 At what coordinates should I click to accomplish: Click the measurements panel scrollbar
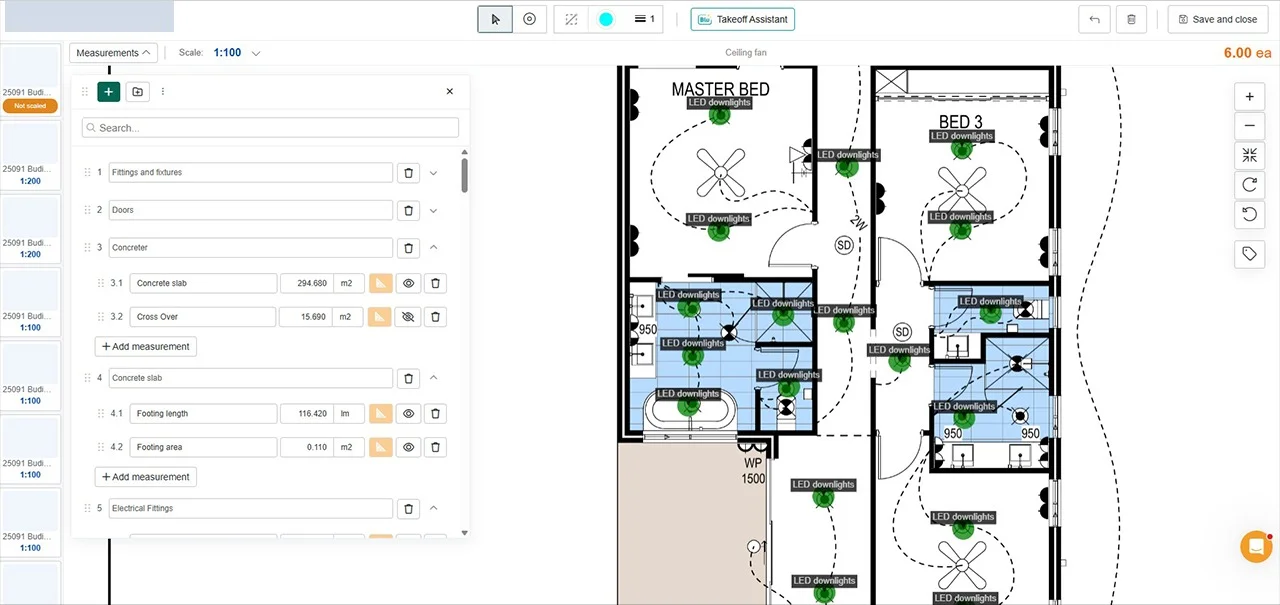click(x=464, y=175)
